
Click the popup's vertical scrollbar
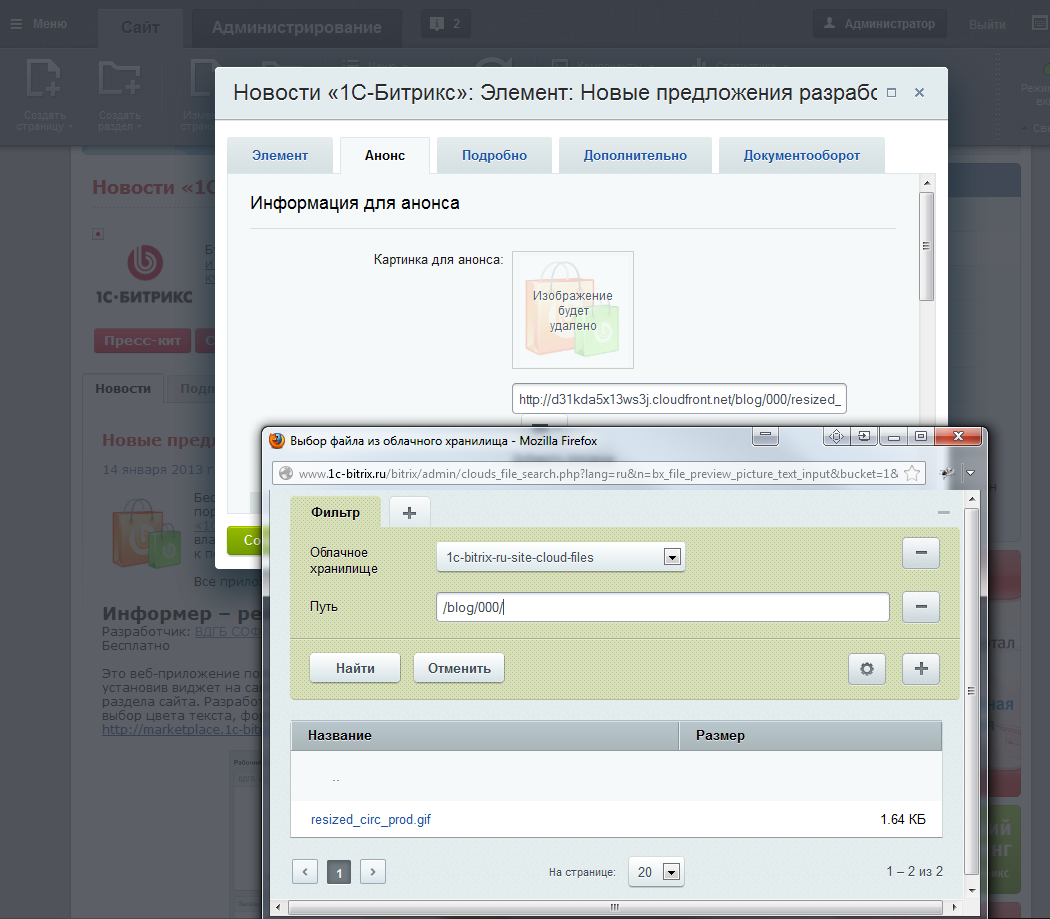[972, 693]
